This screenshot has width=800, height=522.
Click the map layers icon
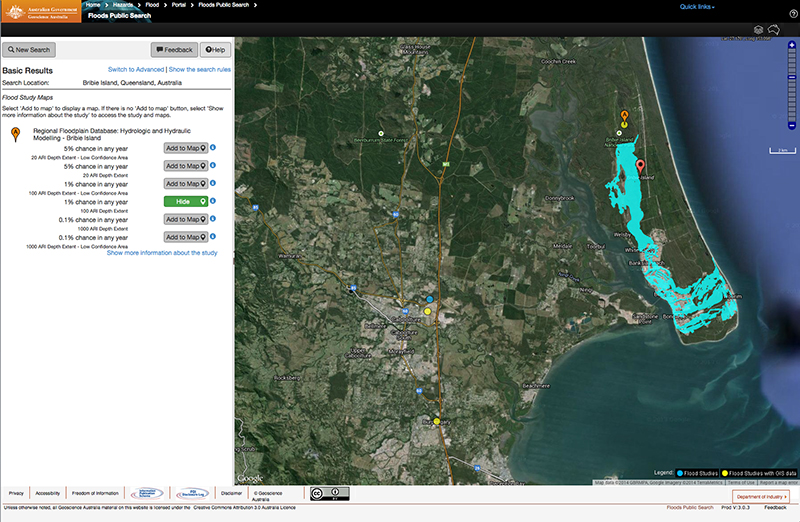[x=759, y=30]
